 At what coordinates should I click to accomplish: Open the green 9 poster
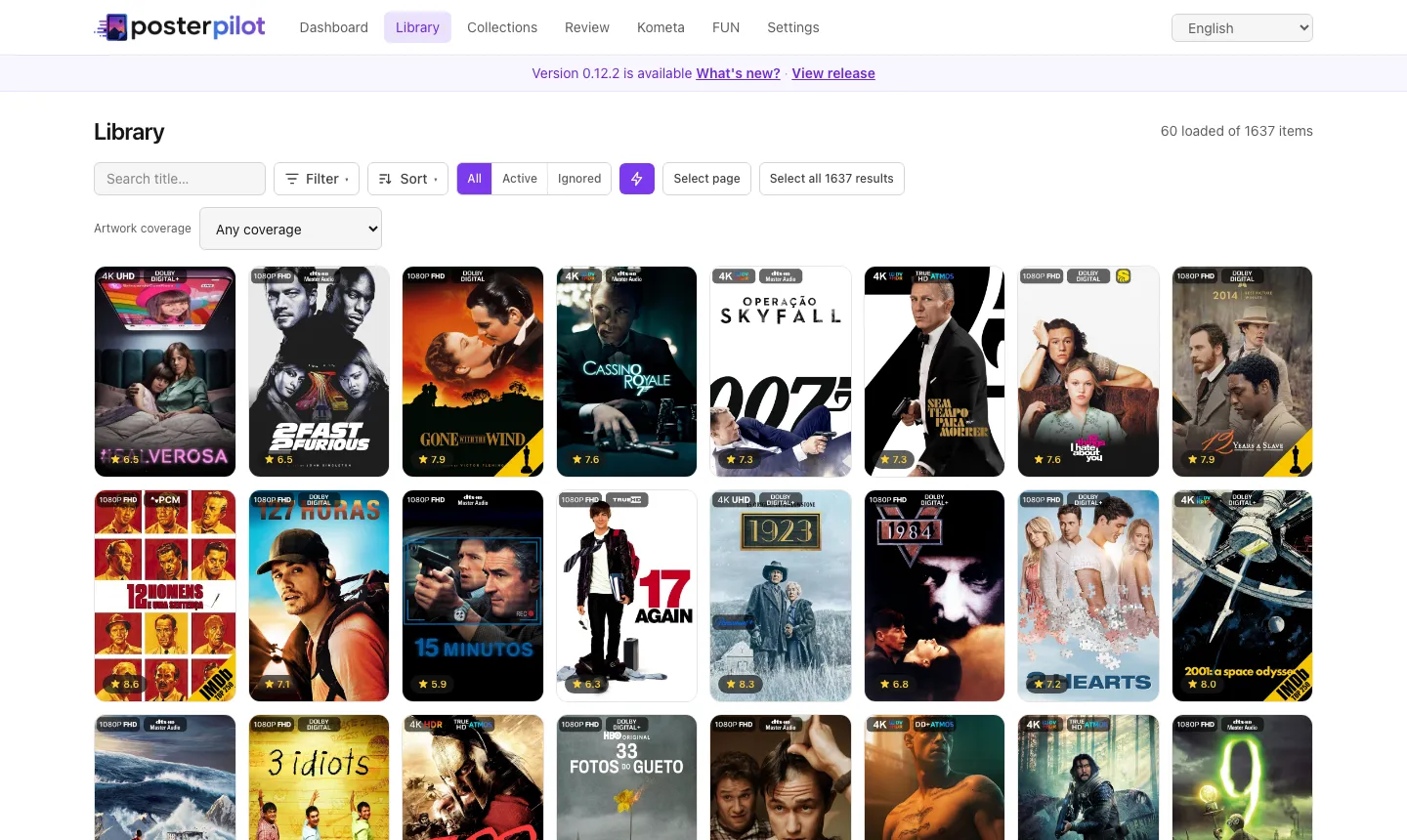coord(1243,777)
